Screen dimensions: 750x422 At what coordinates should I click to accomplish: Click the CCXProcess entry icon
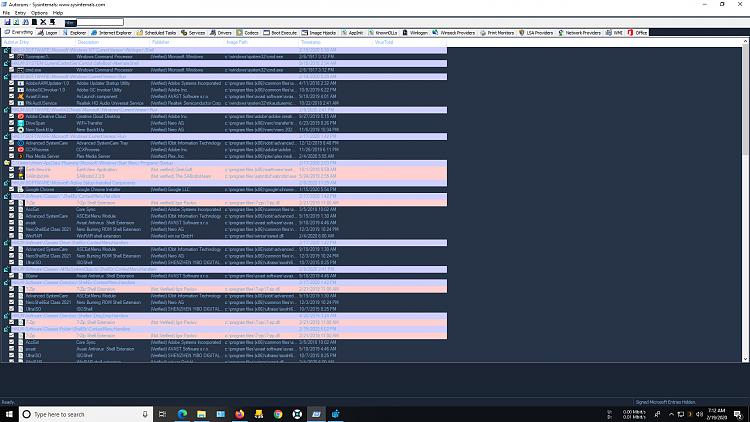pos(21,149)
